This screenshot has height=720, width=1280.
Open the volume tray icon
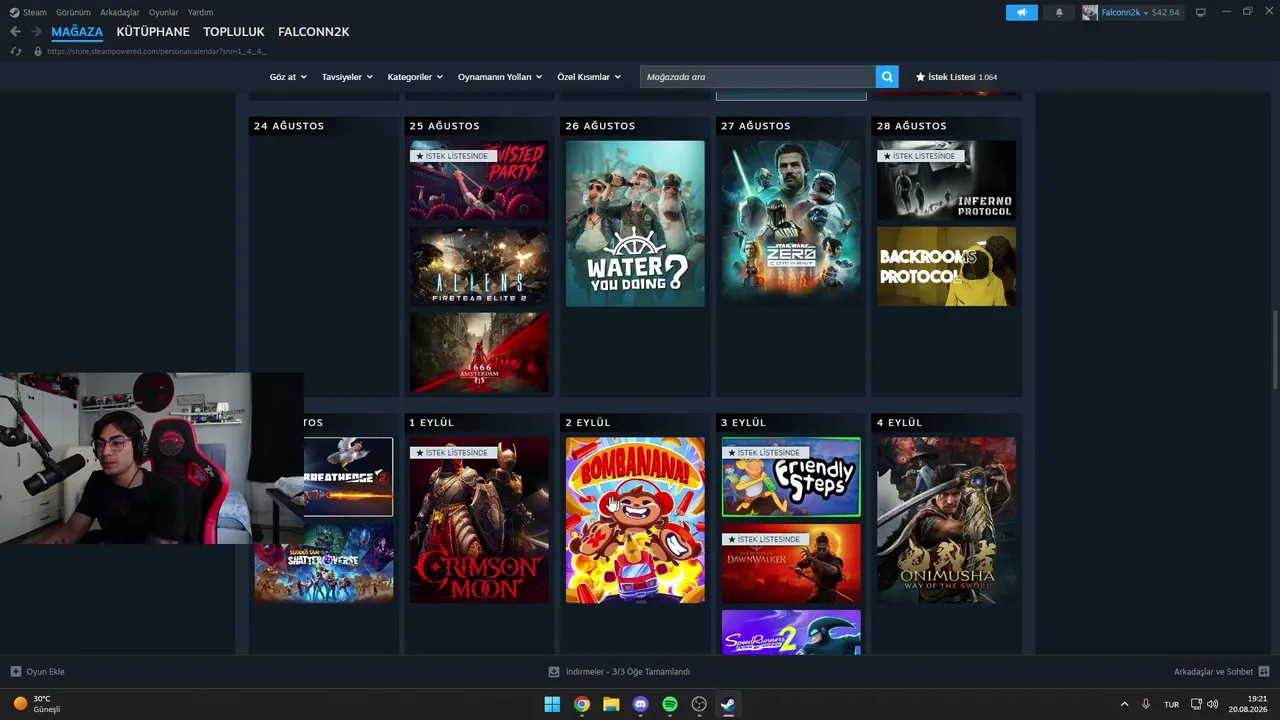(1213, 704)
